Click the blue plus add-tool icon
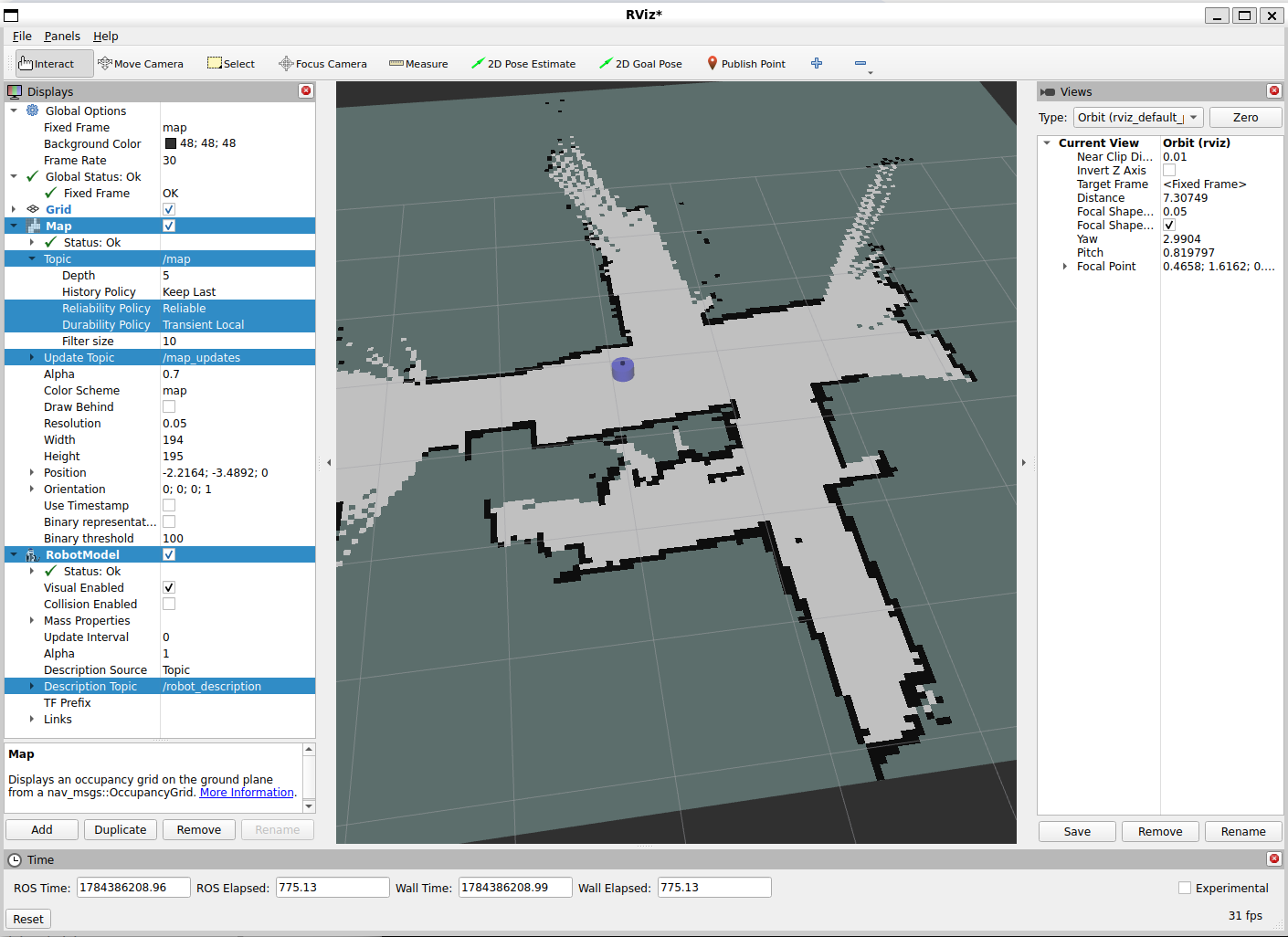Image resolution: width=1288 pixels, height=937 pixels. tap(817, 63)
